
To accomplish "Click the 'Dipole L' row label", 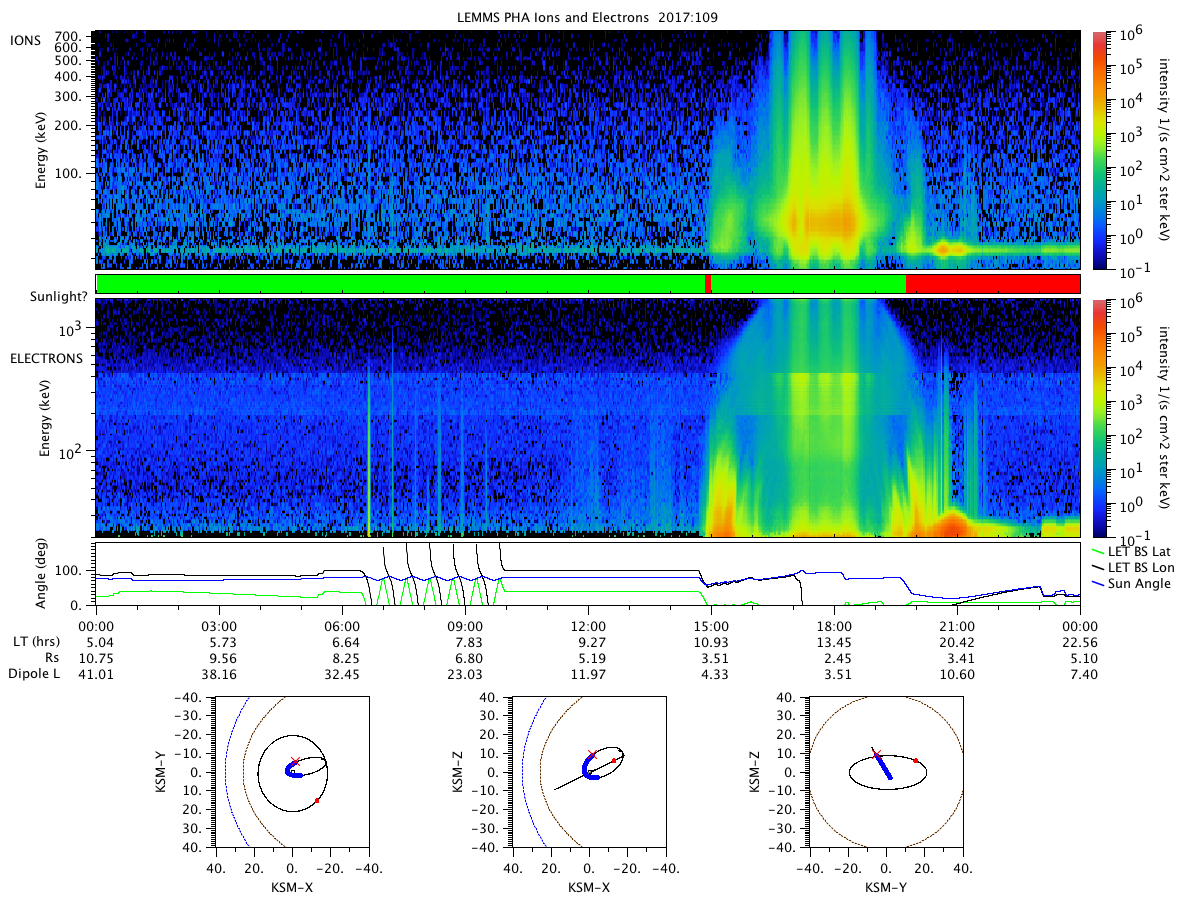I will click(x=33, y=675).
